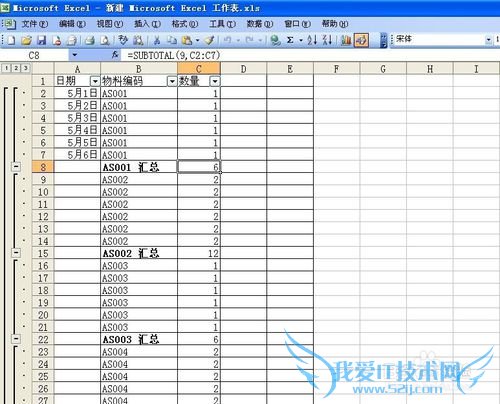
Task: Open the 编辑 menu
Action: [72, 24]
